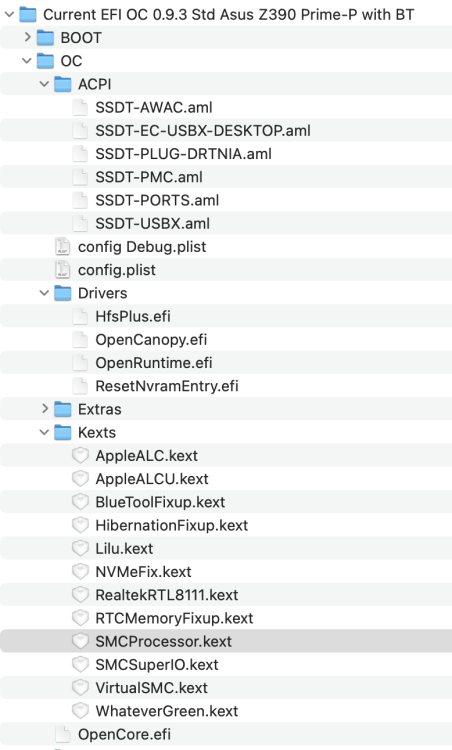Select the highlighted SMCProcessor.kext name
Image resolution: width=452 pixels, height=750 pixels.
[164, 641]
